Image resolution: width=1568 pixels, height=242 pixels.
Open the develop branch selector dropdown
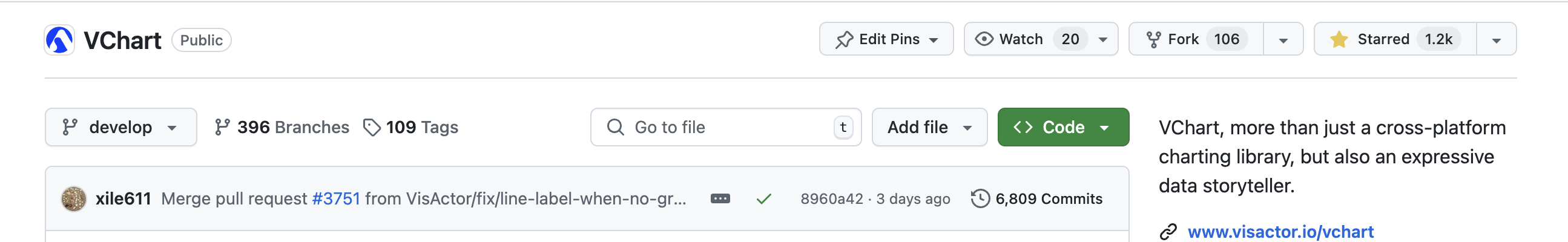coord(120,127)
